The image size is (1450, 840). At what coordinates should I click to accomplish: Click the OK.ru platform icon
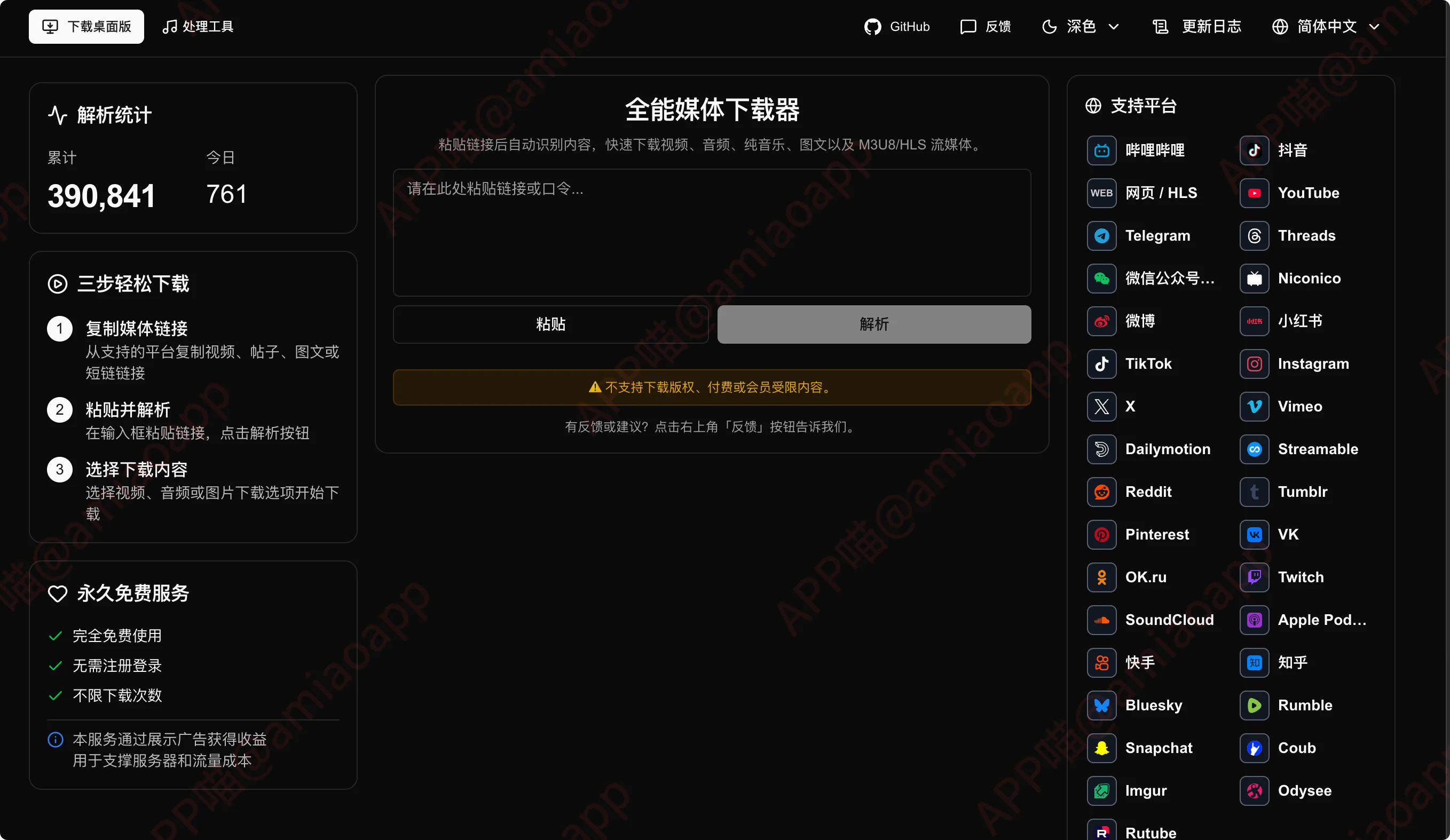pyautogui.click(x=1101, y=577)
